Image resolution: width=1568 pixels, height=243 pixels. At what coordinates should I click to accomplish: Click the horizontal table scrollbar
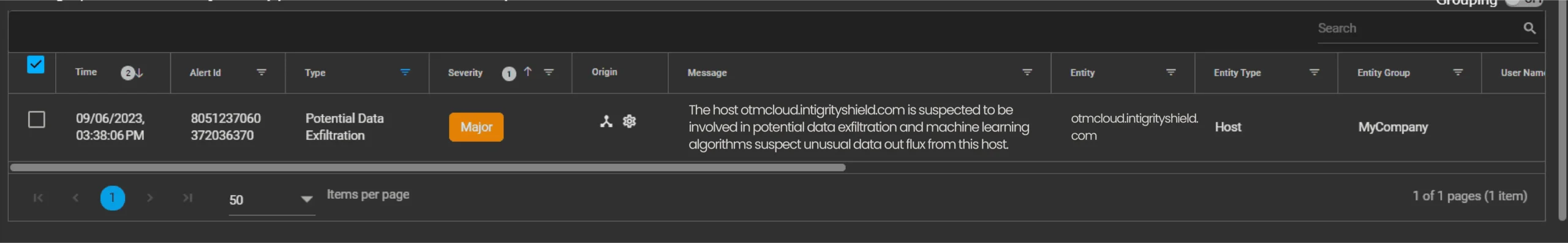[x=428, y=168]
